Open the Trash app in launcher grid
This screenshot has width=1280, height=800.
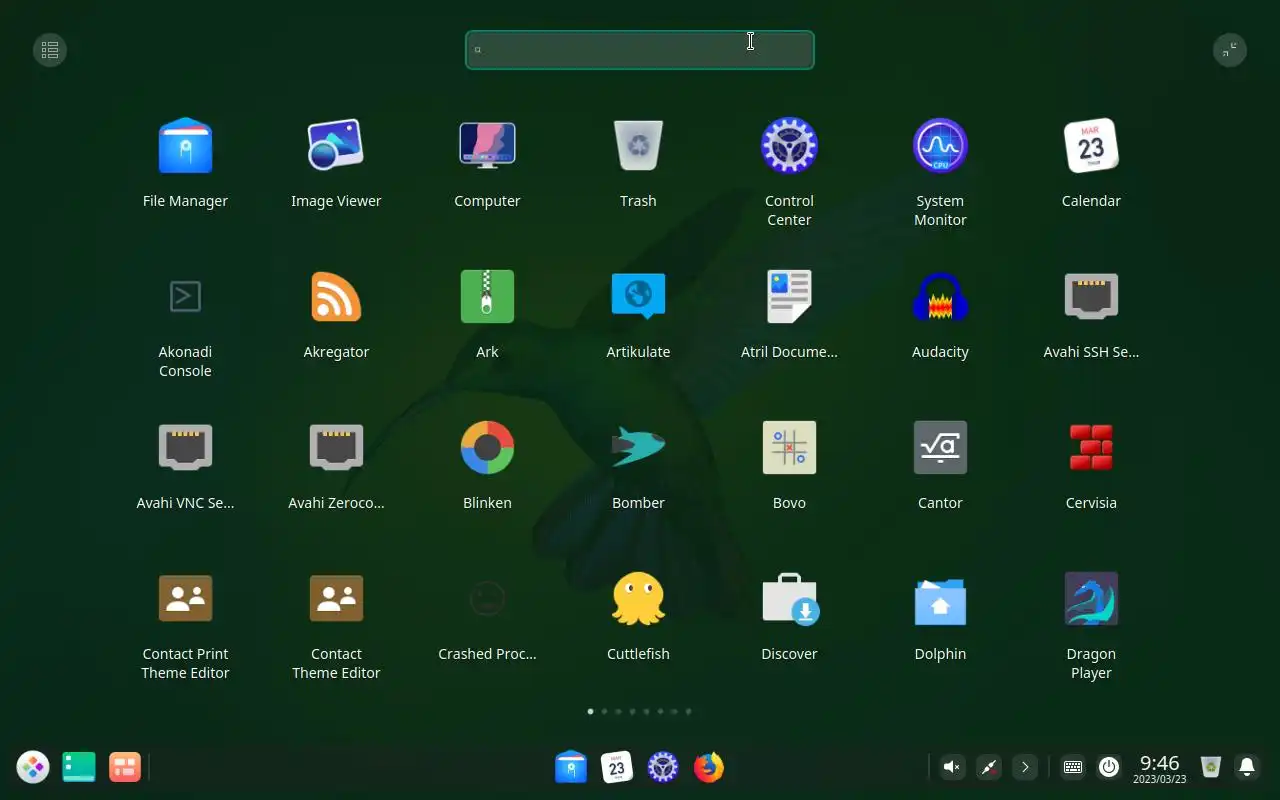click(x=638, y=146)
